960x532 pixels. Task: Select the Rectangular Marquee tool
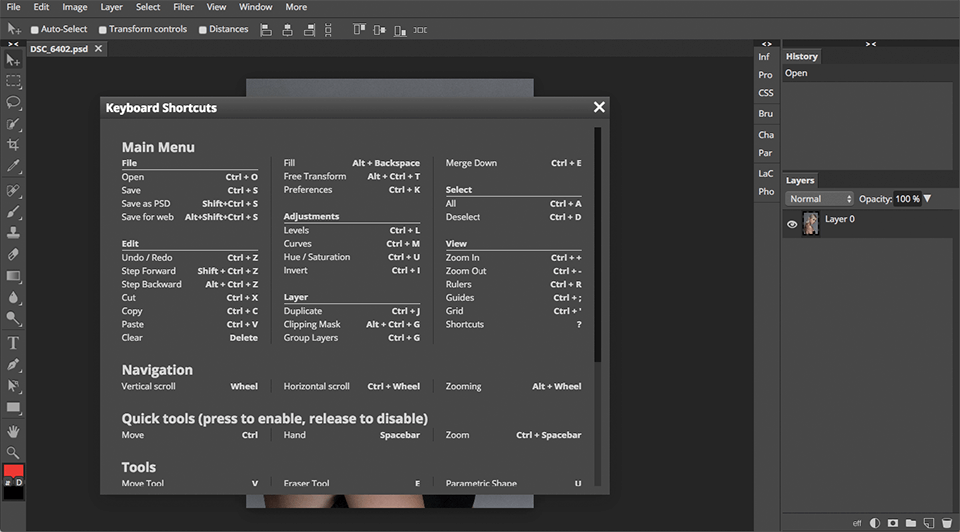[x=14, y=81]
